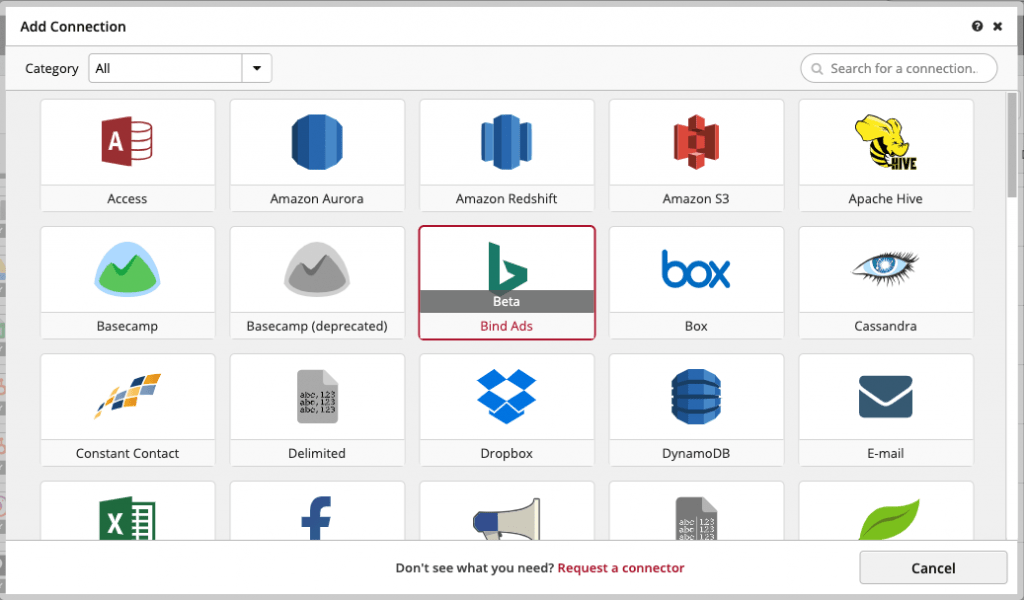This screenshot has height=600, width=1024.
Task: Click the Cancel button
Action: click(x=933, y=568)
